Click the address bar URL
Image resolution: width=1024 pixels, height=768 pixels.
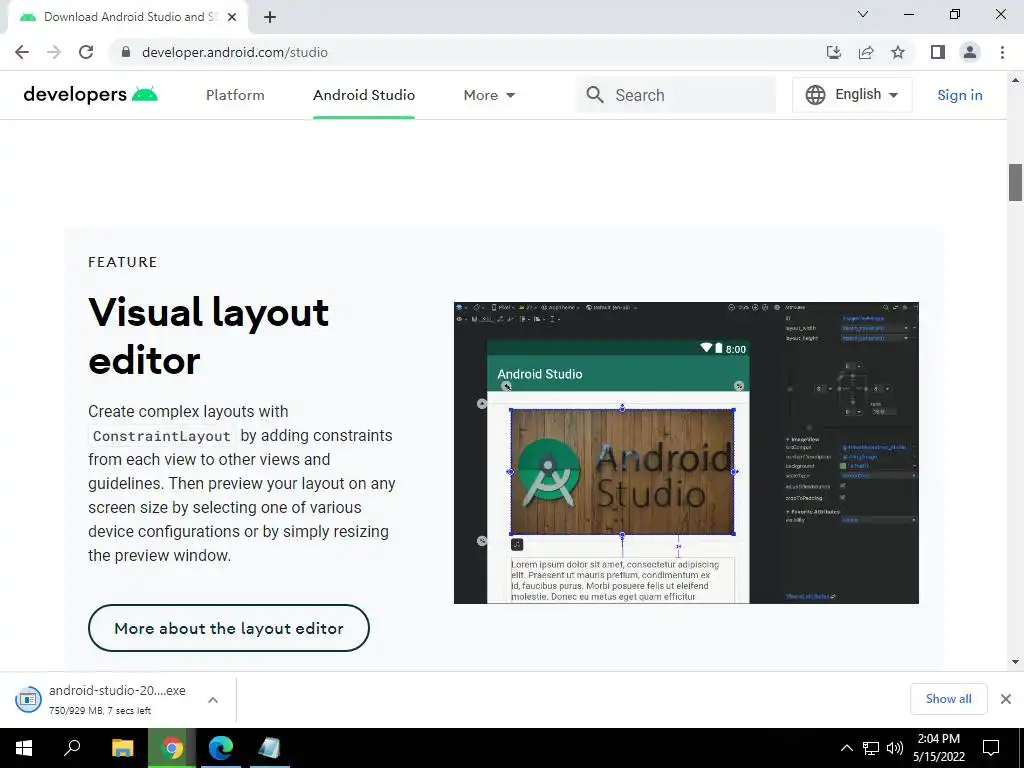point(235,52)
